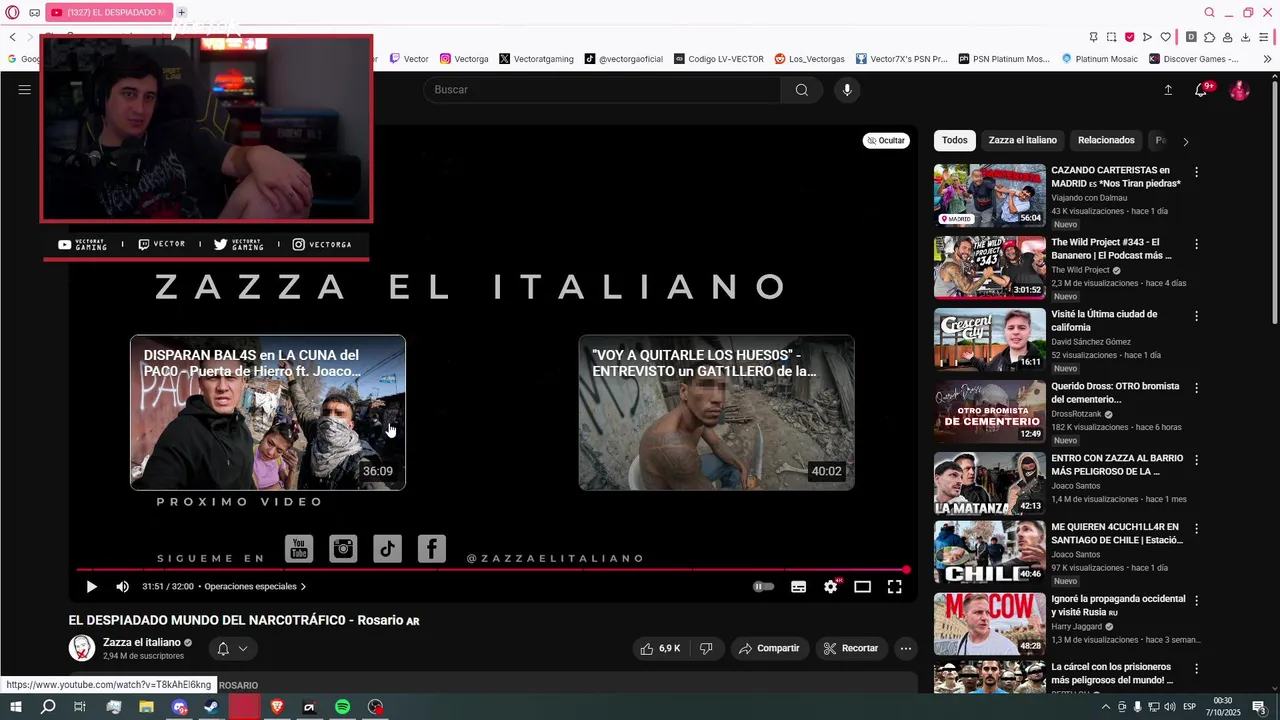The image size is (1280, 720).
Task: Open a new tab with the plus button
Action: tap(181, 12)
